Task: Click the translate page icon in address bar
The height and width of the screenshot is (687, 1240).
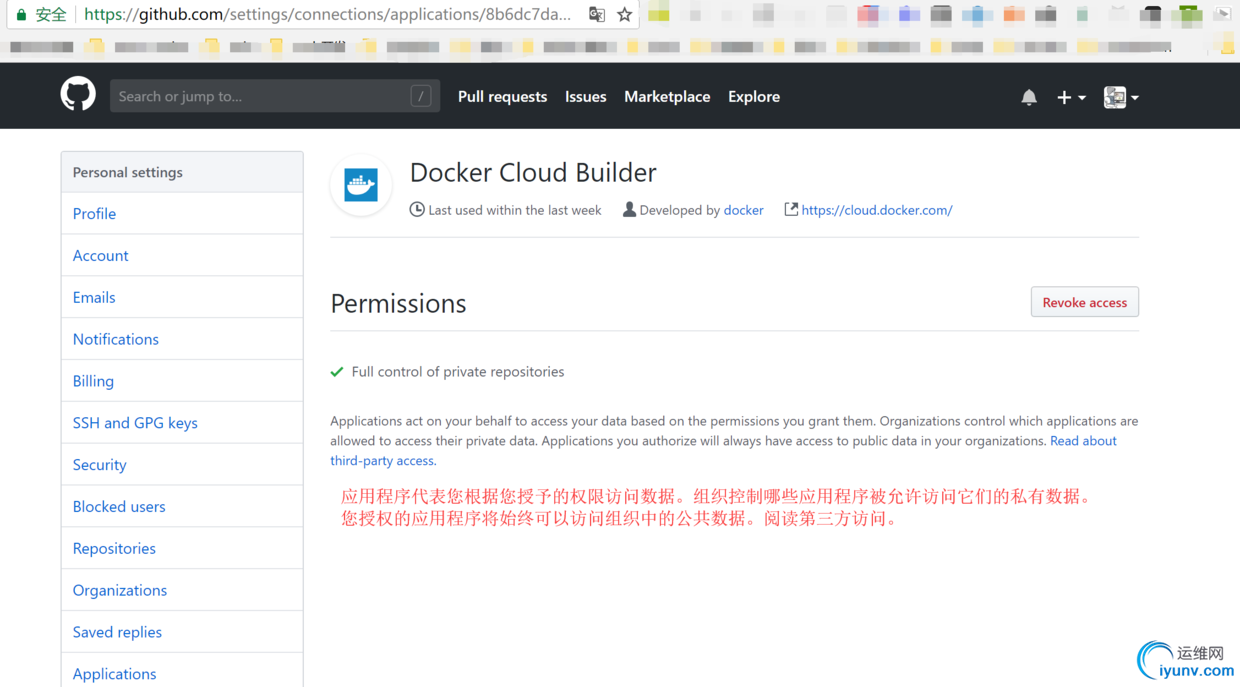Action: point(597,14)
